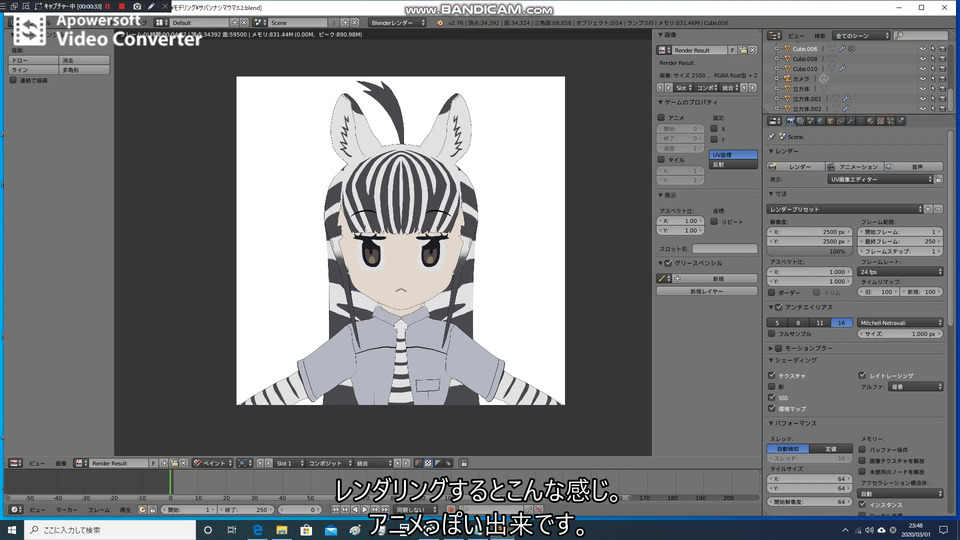Screen dimensions: 960x540
Task: Select anti-aliasing sample count 8
Action: coord(798,323)
